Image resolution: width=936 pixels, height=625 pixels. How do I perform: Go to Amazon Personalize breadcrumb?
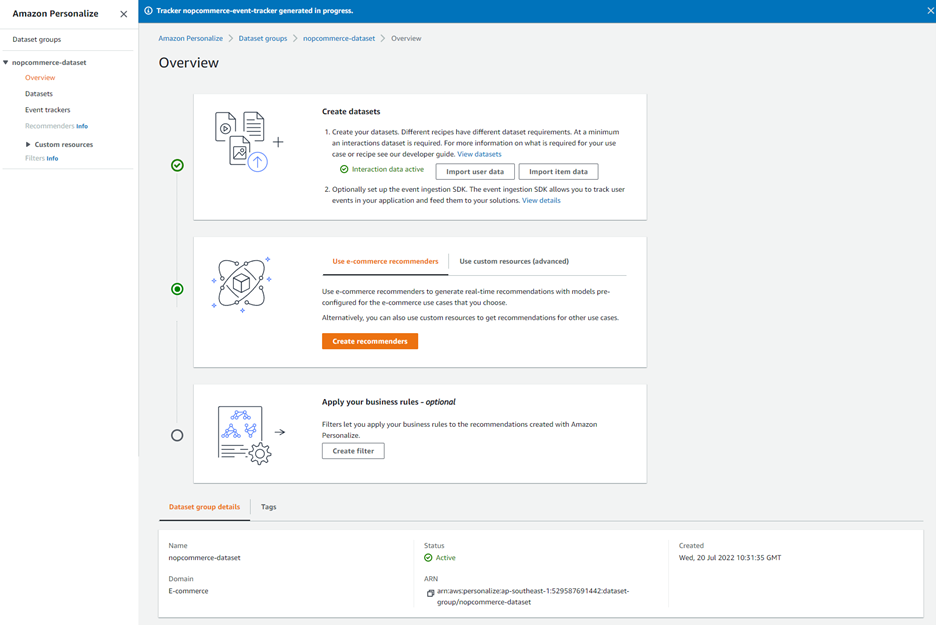point(190,38)
